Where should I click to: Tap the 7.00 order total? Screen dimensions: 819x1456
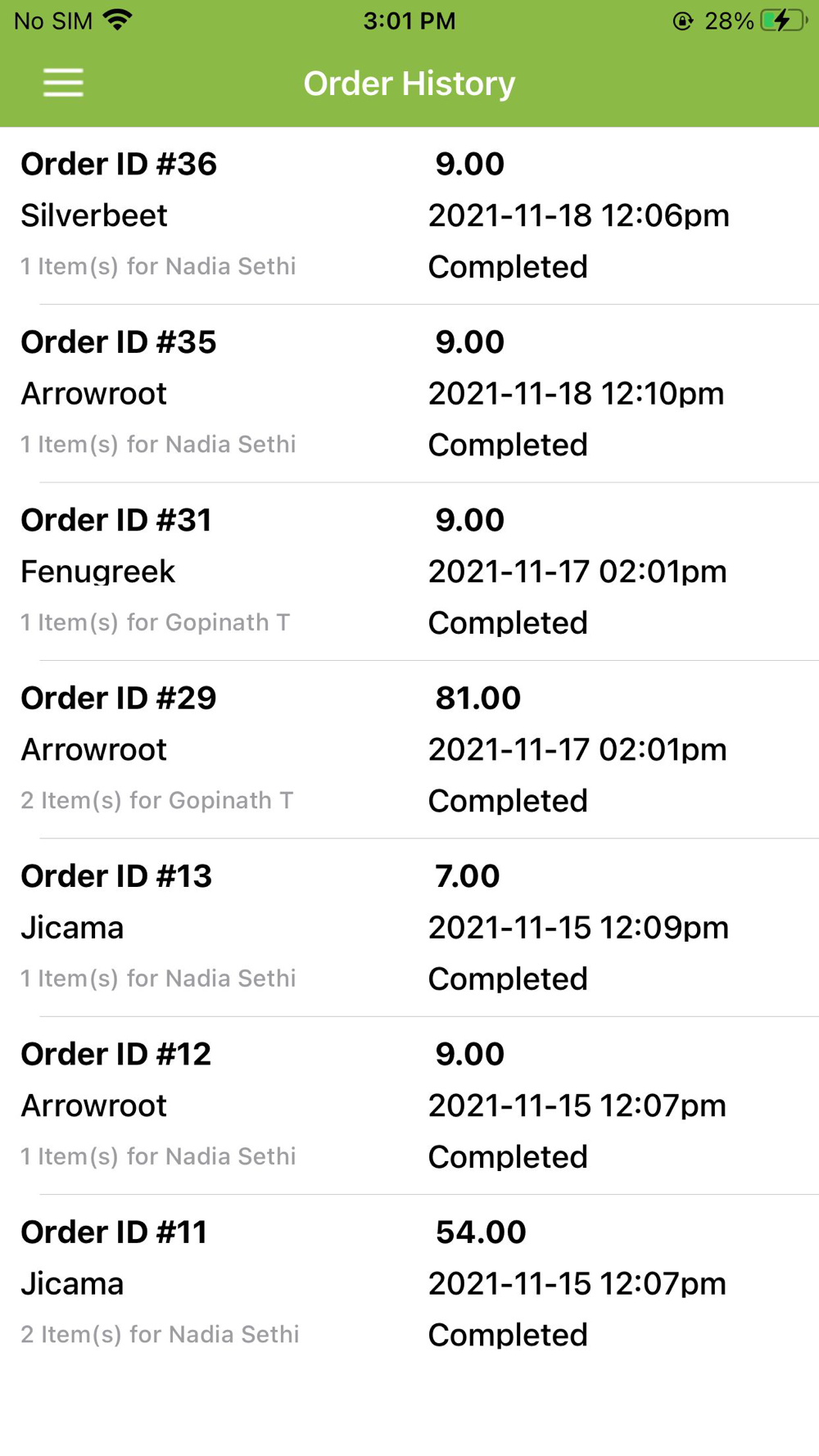pos(467,876)
